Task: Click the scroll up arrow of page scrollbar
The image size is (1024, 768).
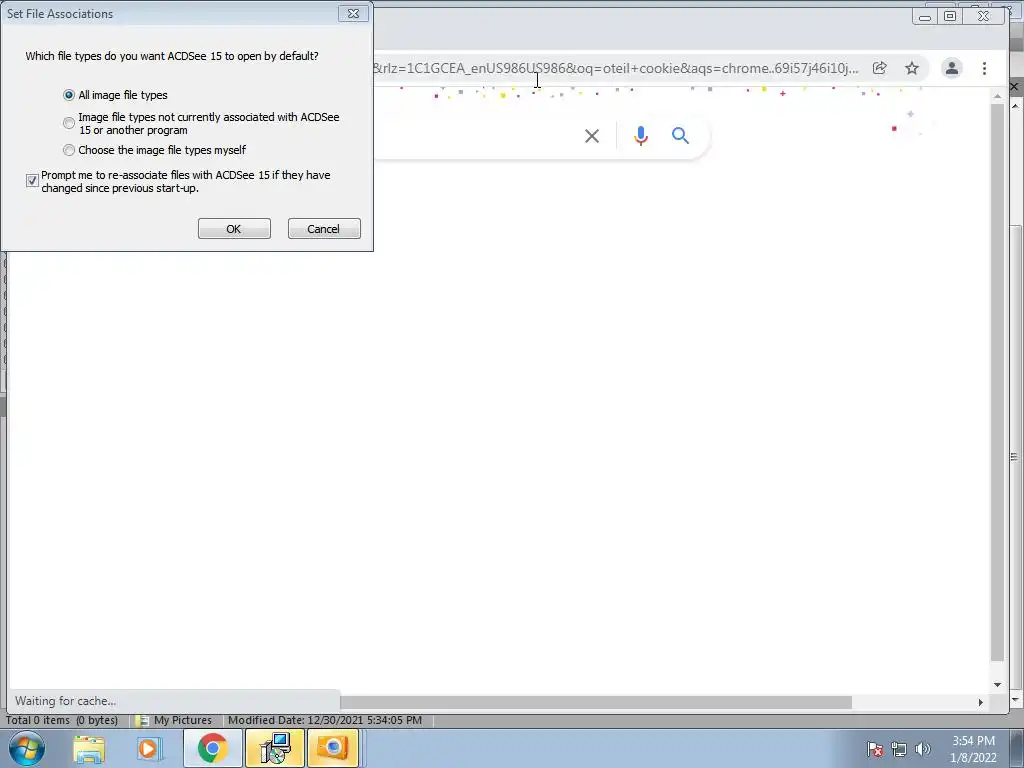Action: coord(997,96)
